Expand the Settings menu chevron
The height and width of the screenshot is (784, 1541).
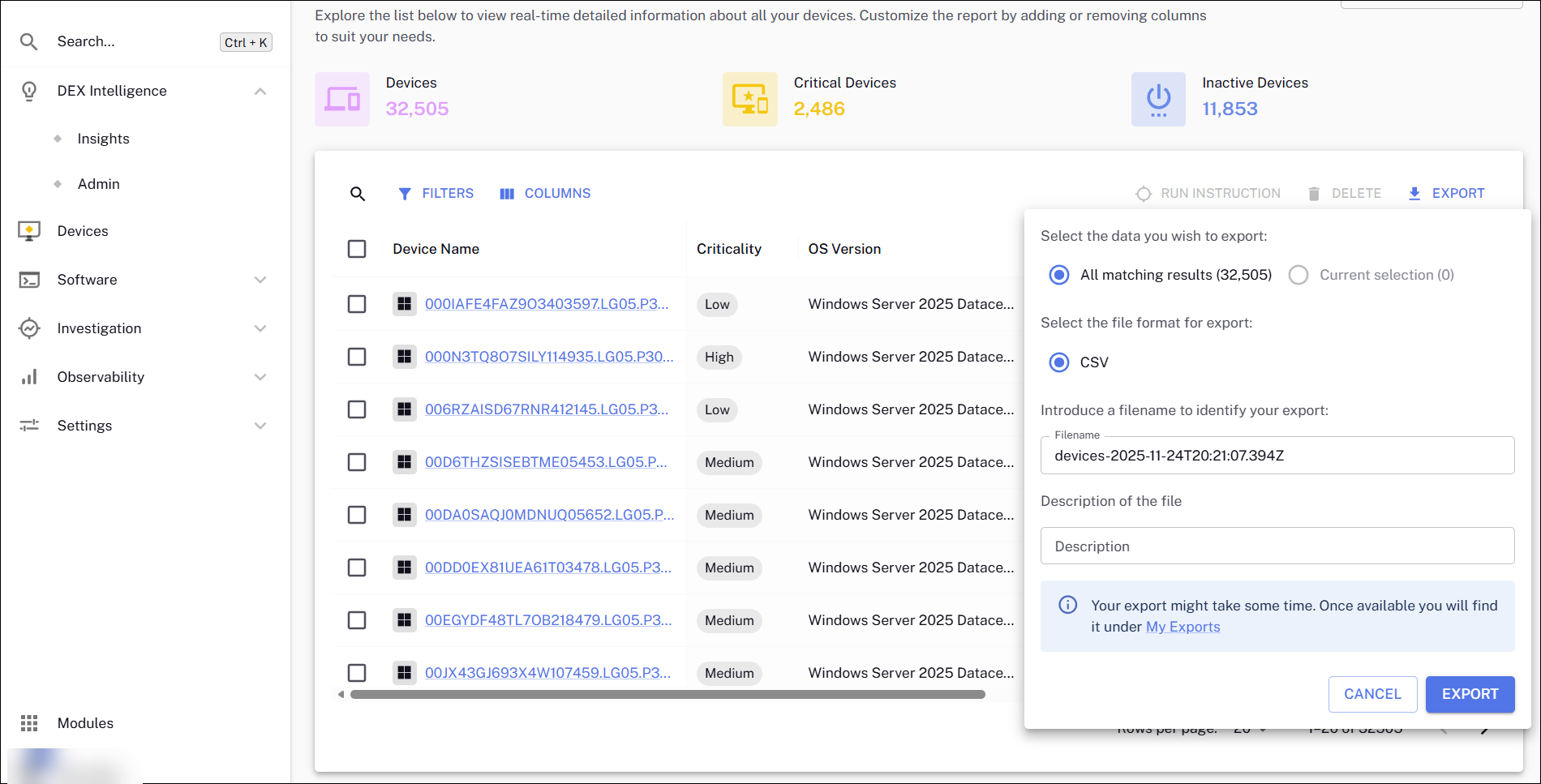[260, 426]
